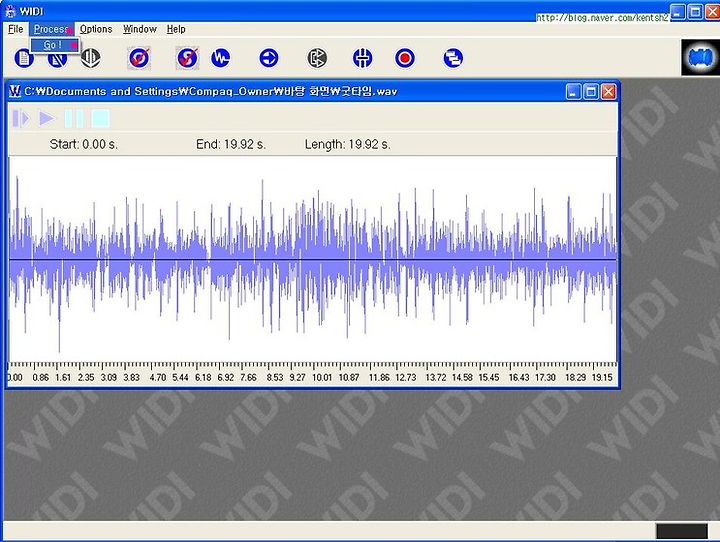Click the double-bar slider toolbar icon
The height and width of the screenshot is (542, 720).
[362, 58]
